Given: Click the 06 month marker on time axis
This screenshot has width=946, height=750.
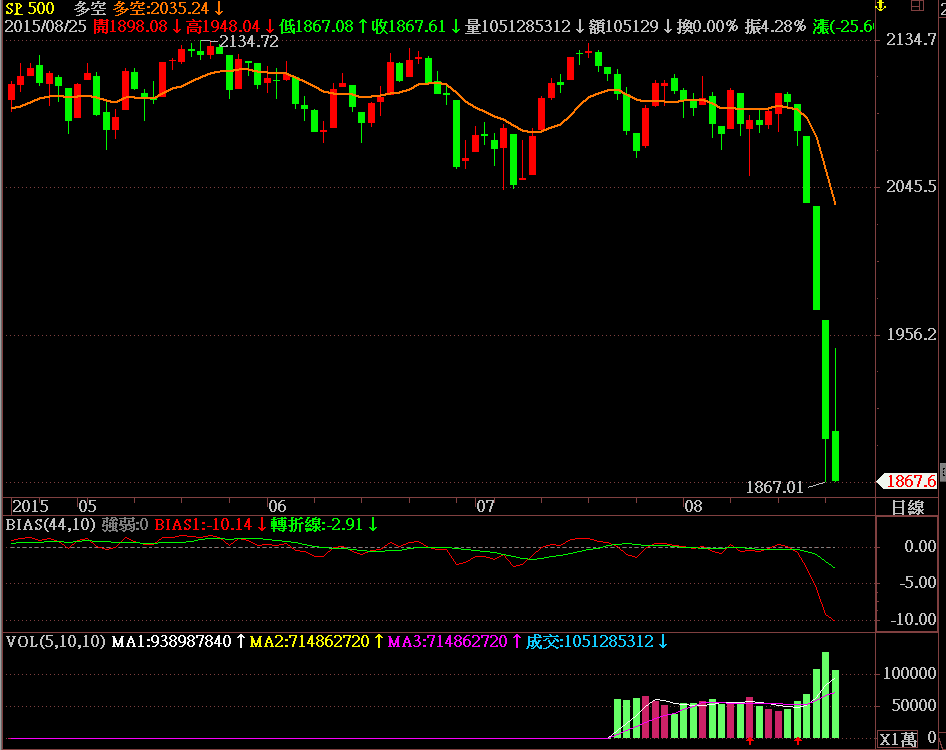Looking at the screenshot, I should (277, 506).
